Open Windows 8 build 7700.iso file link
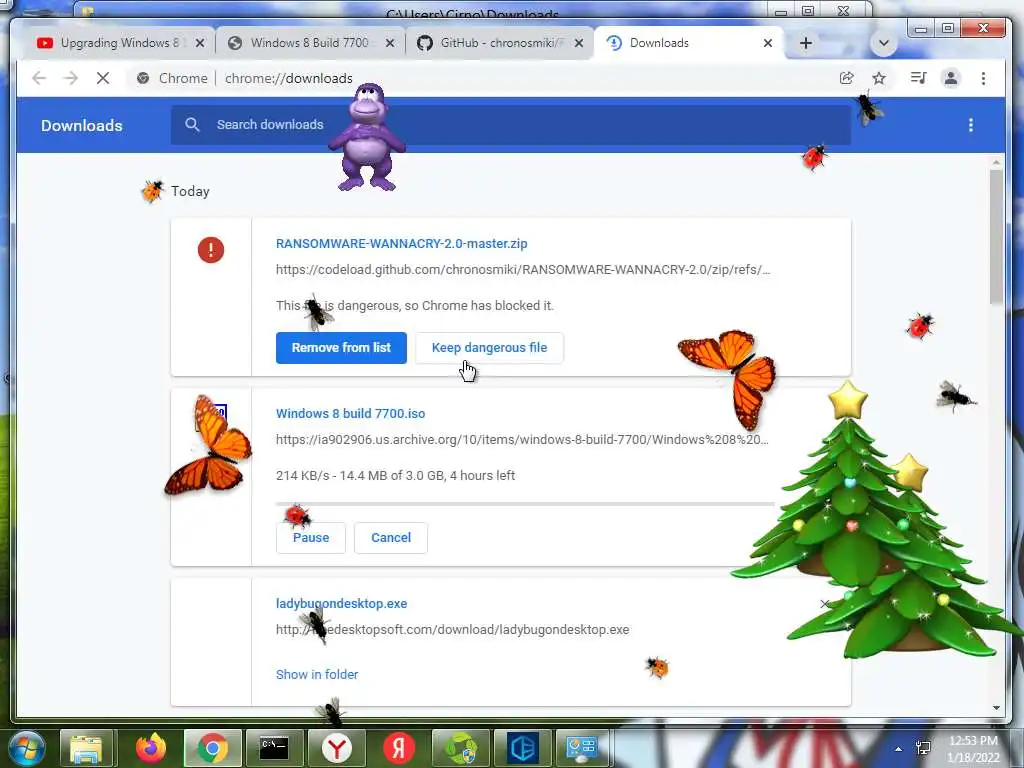The height and width of the screenshot is (768, 1024). click(x=350, y=413)
